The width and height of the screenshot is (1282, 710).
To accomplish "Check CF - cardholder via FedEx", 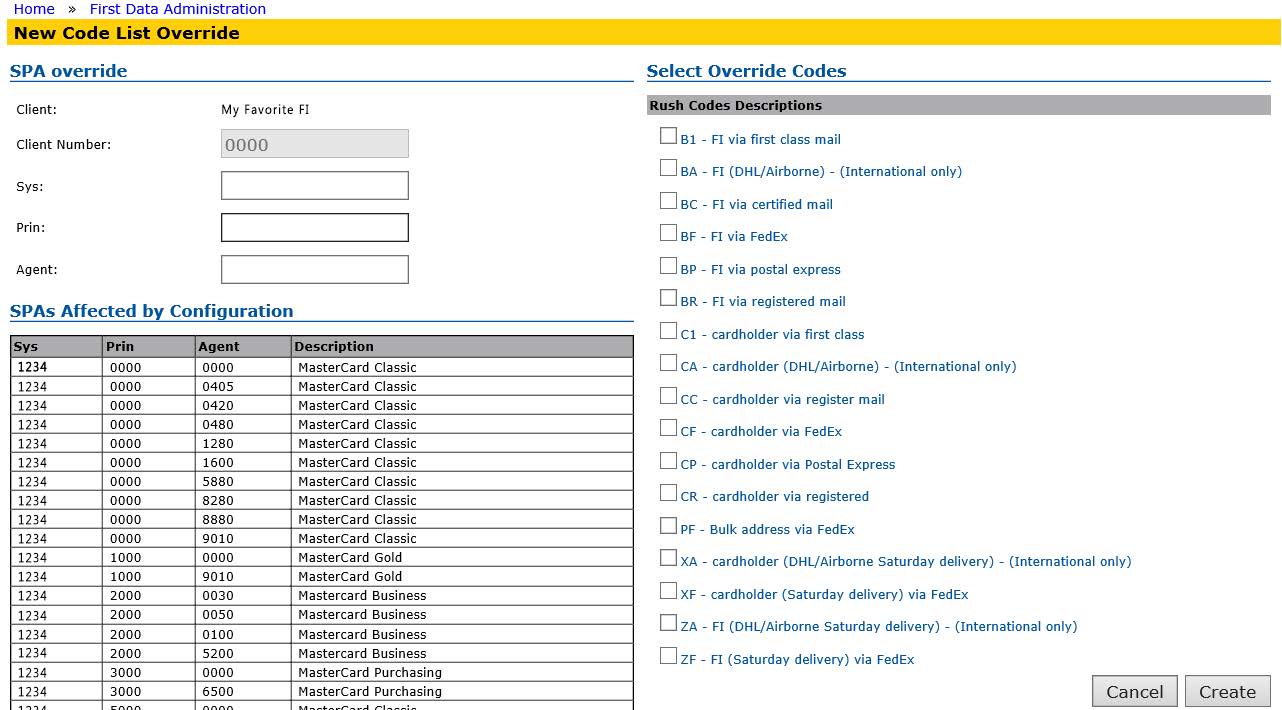I will point(668,428).
